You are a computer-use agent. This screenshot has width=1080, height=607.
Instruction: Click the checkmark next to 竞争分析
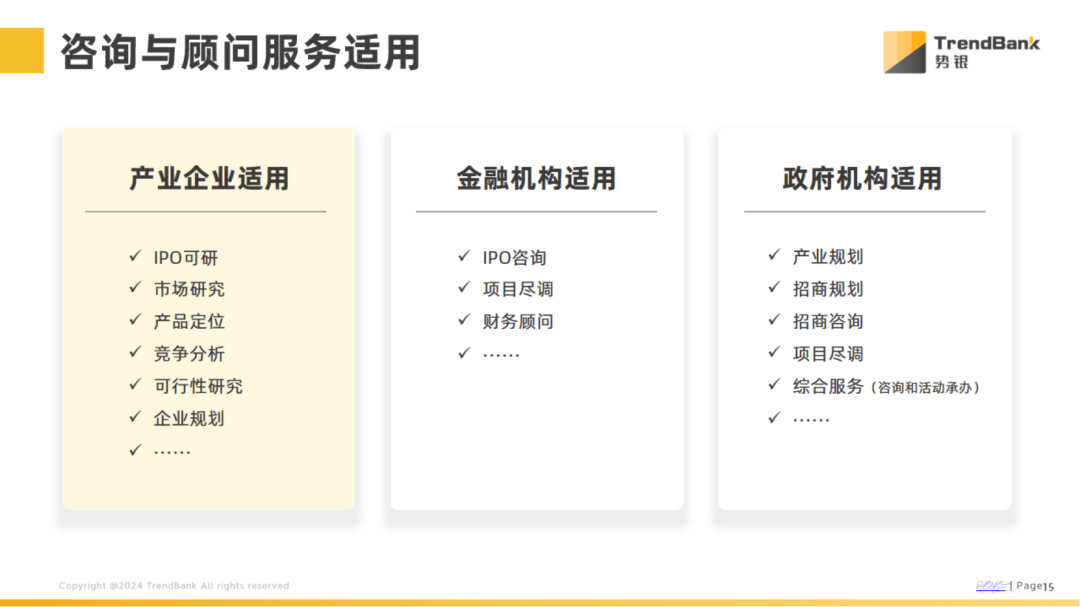(x=135, y=353)
